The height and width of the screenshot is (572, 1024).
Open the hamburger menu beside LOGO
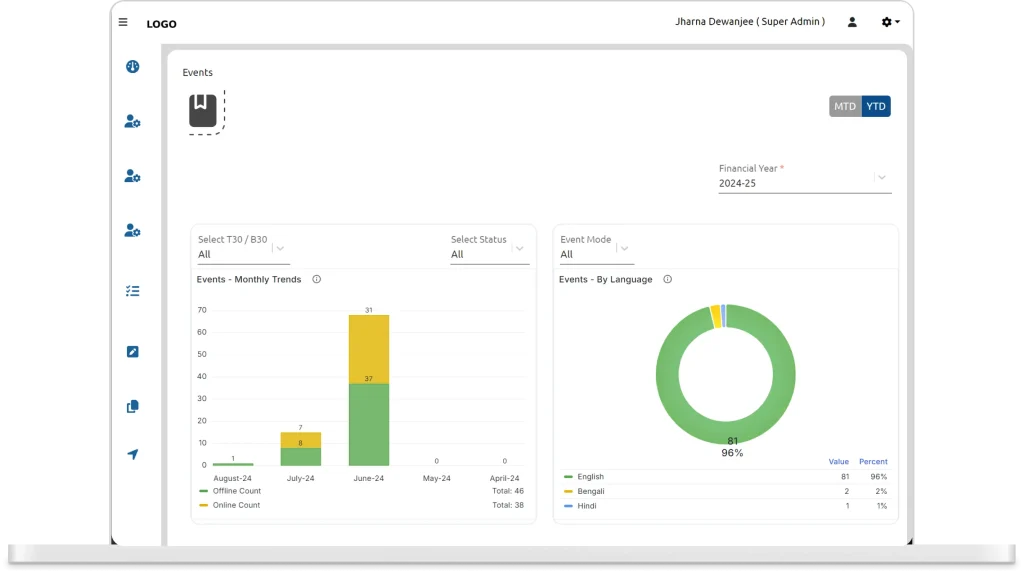pyautogui.click(x=123, y=22)
